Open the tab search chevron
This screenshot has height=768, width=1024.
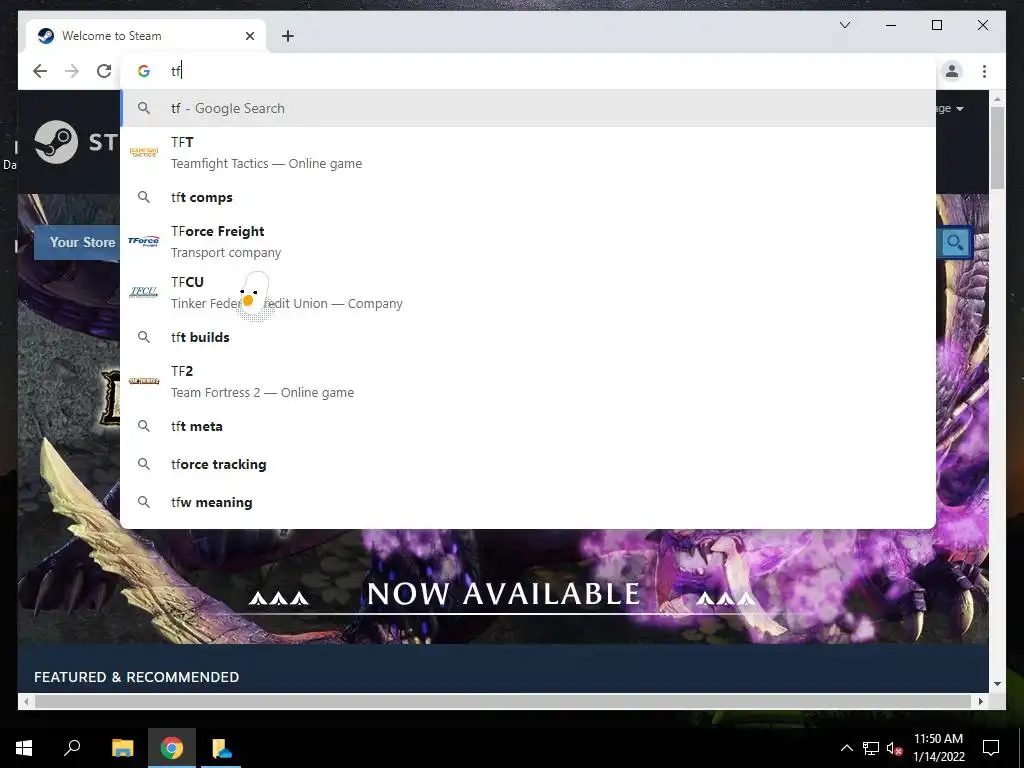(844, 25)
